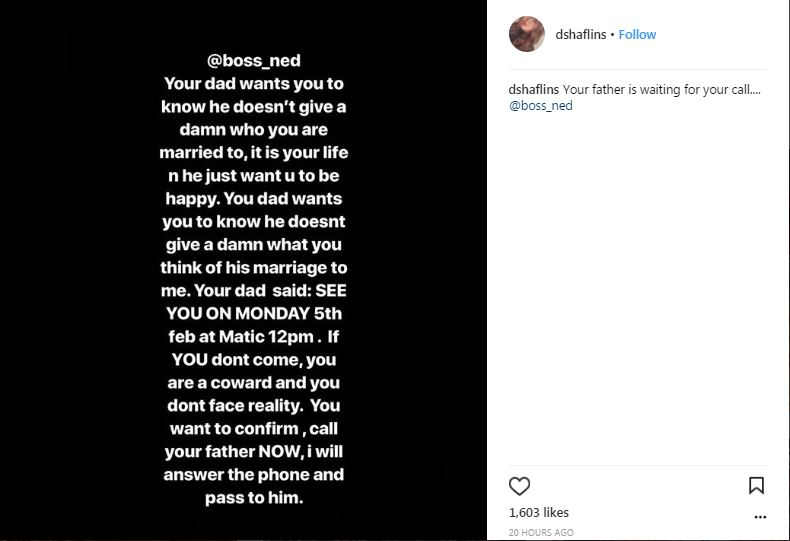Click the "feb at Matic 12pm" image line

(253, 337)
